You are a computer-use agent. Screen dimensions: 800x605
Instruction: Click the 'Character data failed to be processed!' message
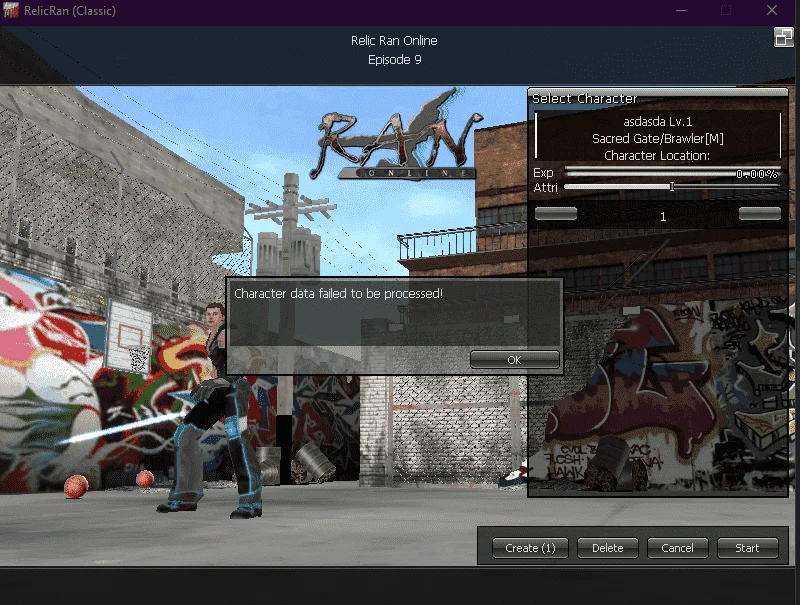(x=338, y=293)
